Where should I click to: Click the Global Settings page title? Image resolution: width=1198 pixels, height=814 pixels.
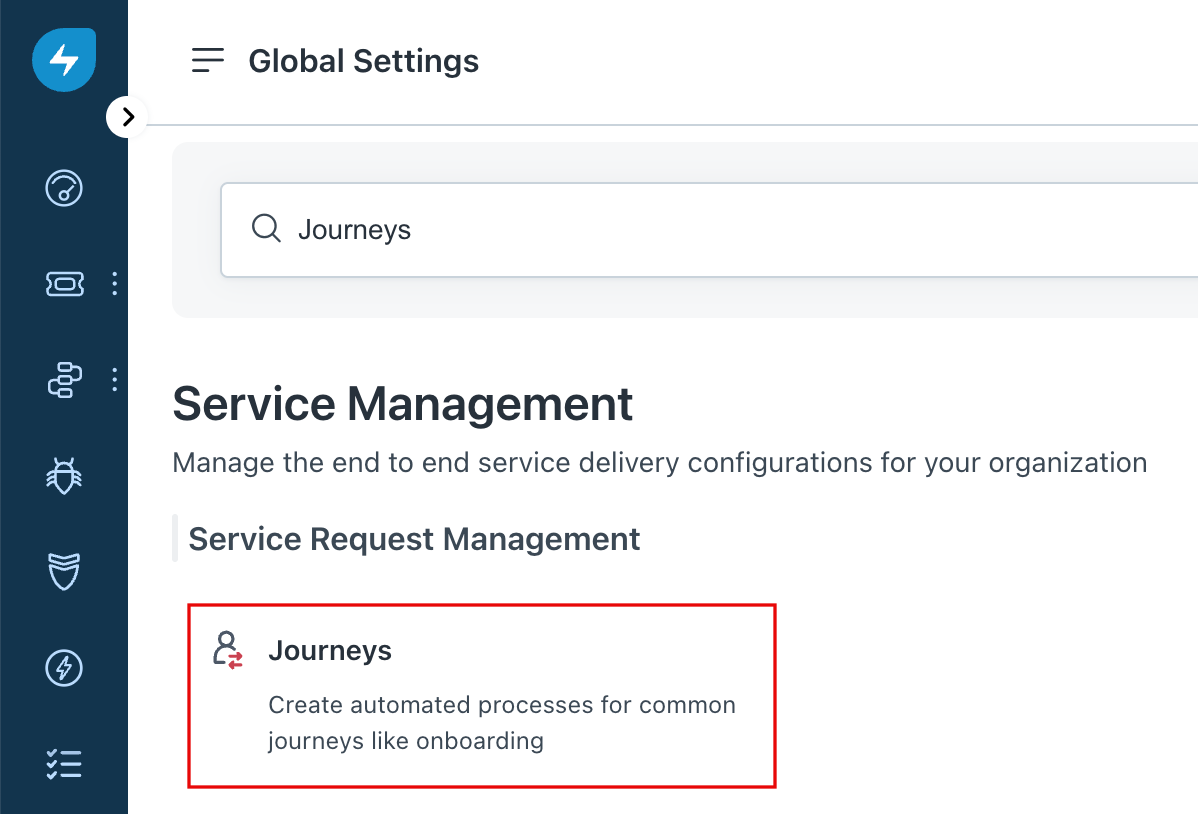364,61
